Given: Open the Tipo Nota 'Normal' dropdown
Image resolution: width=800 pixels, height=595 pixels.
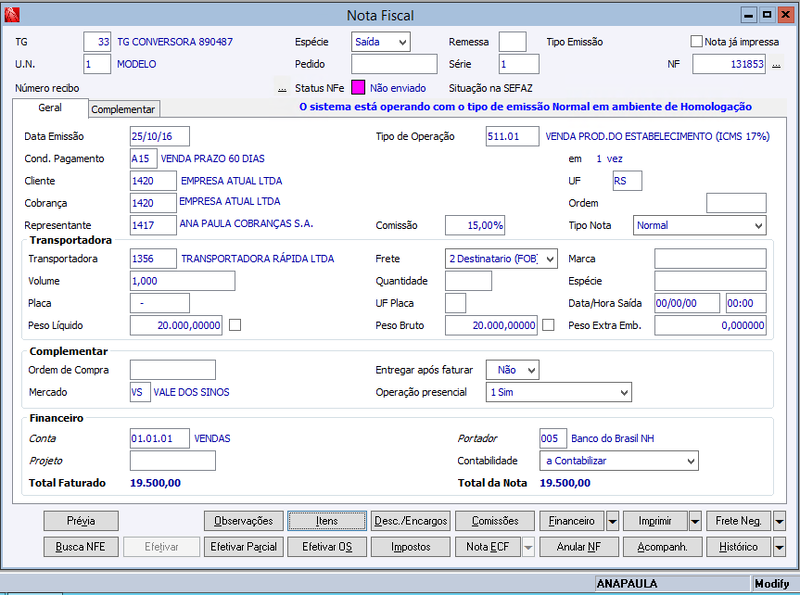Looking at the screenshot, I should tap(699, 226).
